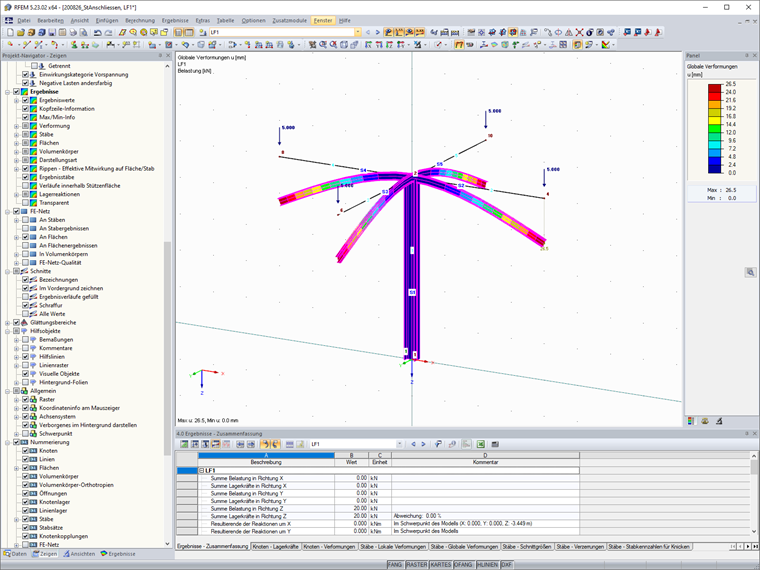Screen dimensions: 760x570
Task: Switch to the Knoten - Lagerkräfte tab
Action: pos(276,547)
